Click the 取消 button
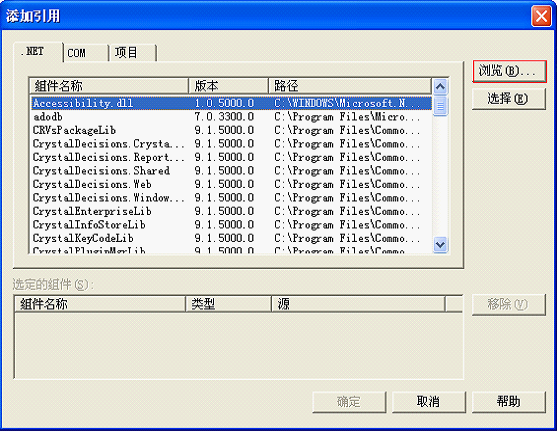The image size is (557, 432). pos(429,402)
